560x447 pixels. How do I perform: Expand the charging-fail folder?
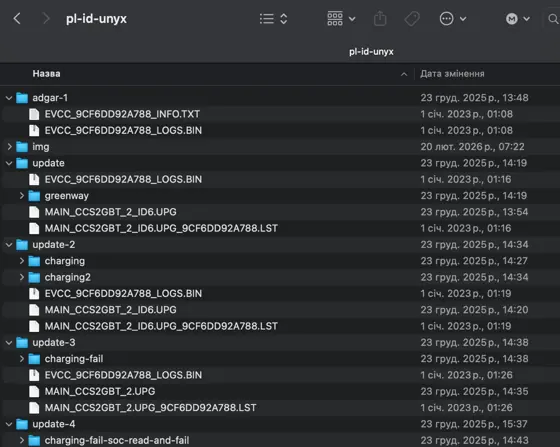click(x=21, y=359)
